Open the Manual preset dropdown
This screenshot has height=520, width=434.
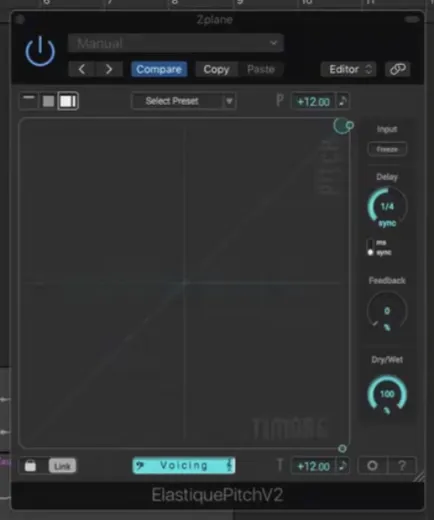click(x=176, y=43)
